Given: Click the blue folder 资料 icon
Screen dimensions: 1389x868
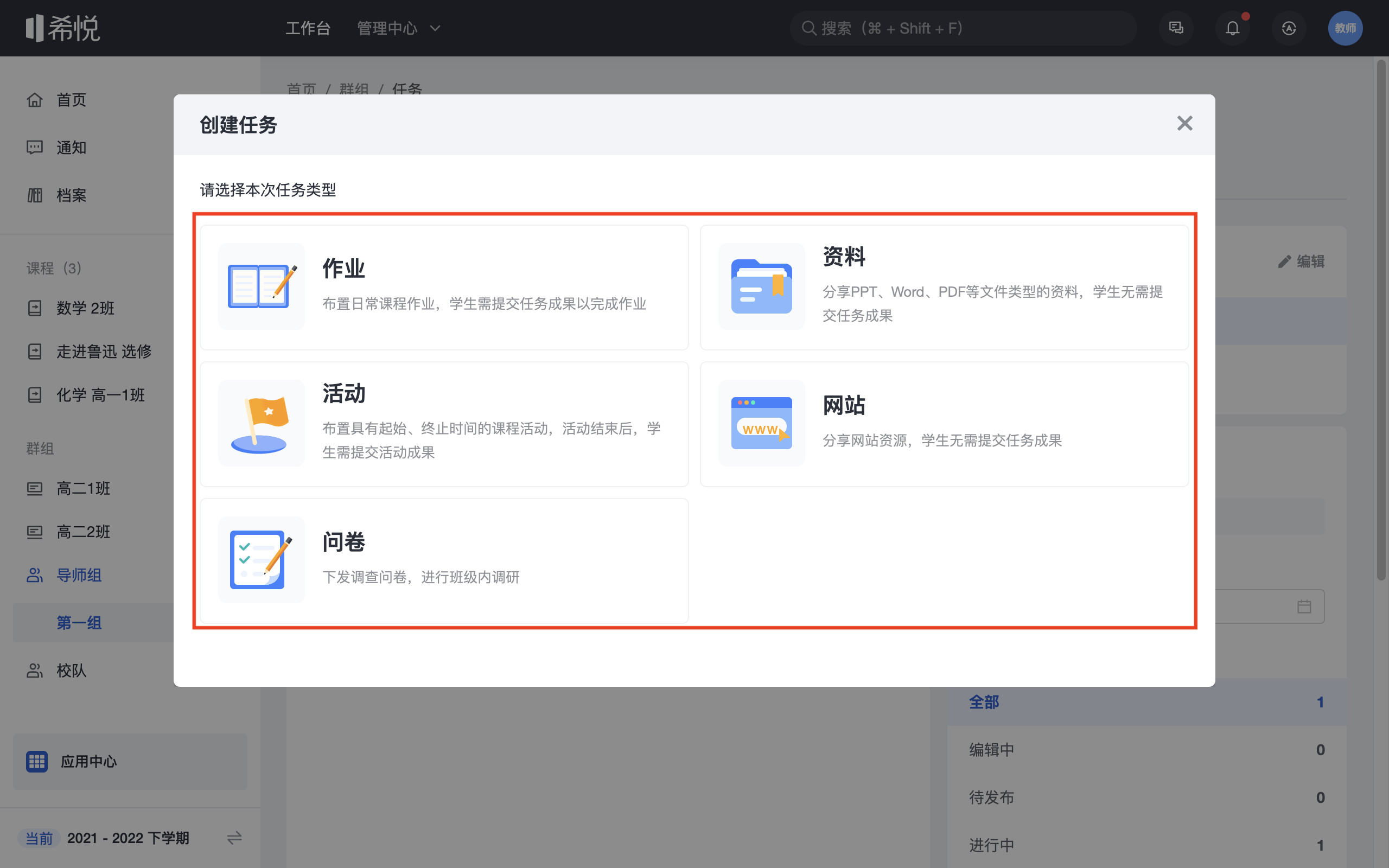Looking at the screenshot, I should pyautogui.click(x=762, y=286).
